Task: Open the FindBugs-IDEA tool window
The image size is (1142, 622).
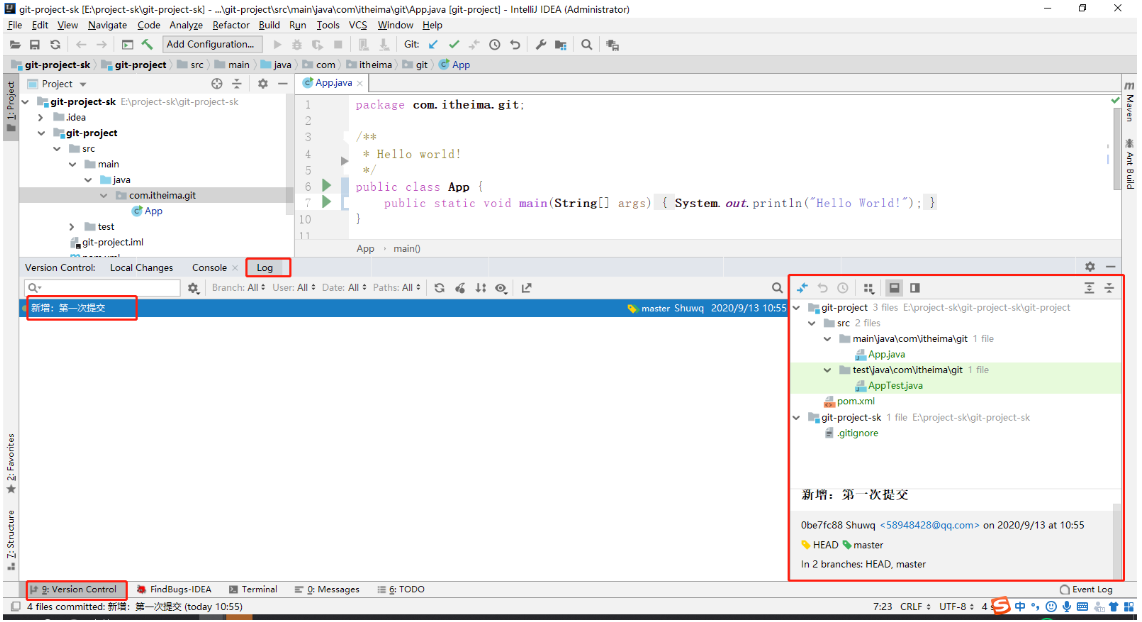Action: click(174, 589)
